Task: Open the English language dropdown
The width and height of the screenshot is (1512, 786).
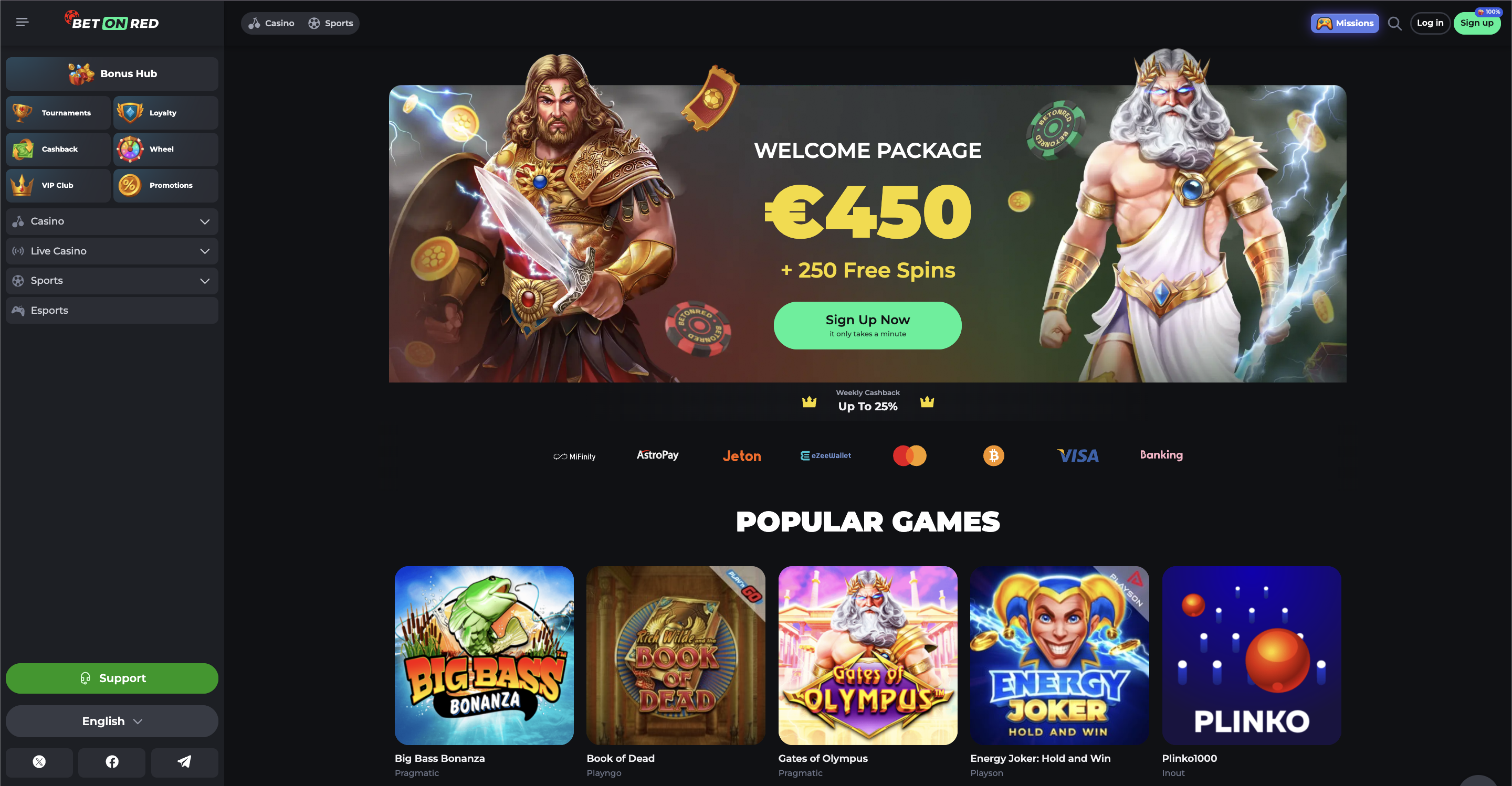Action: tap(111, 721)
